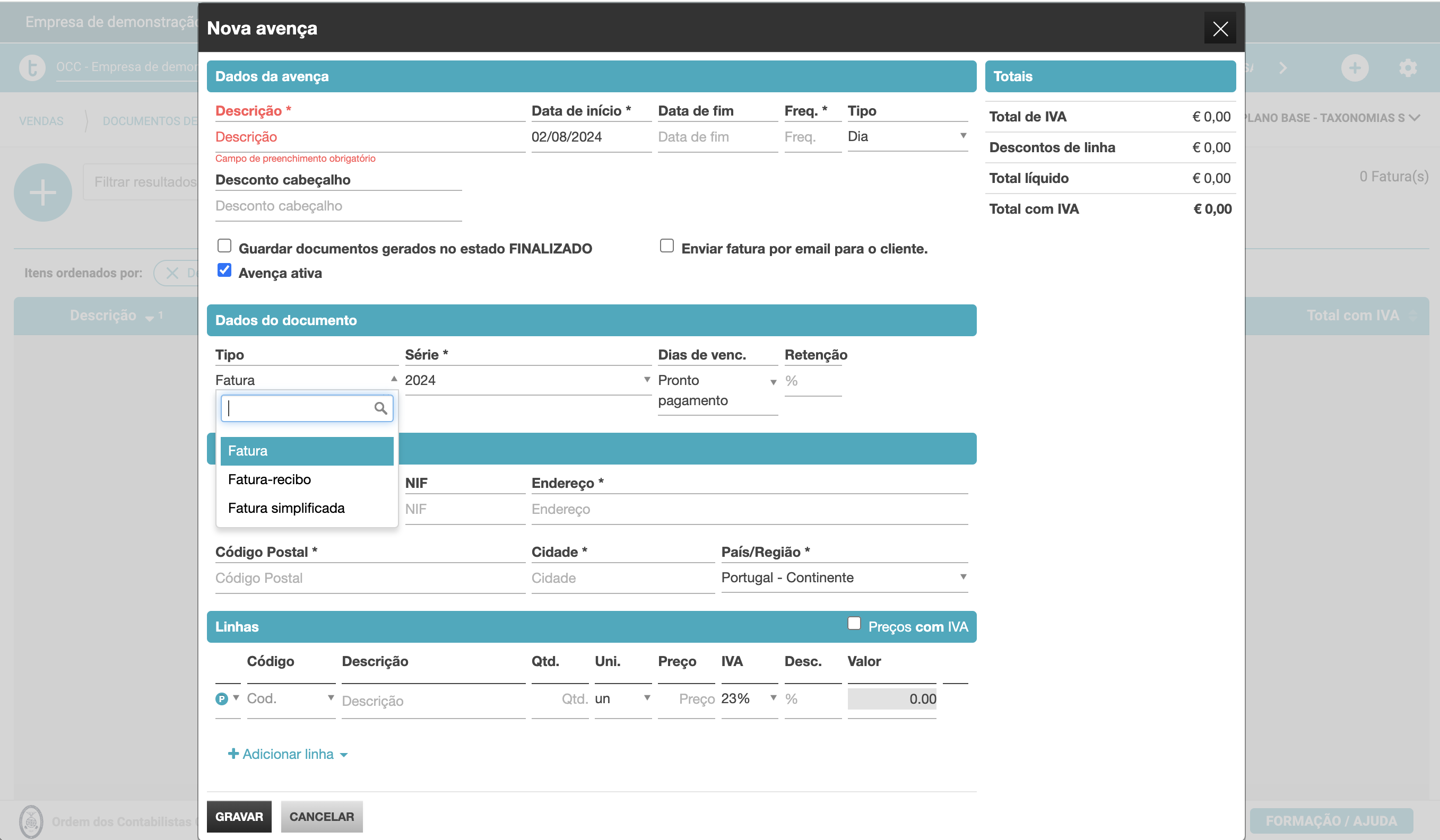Image resolution: width=1440 pixels, height=840 pixels.
Task: Click the blue P product icon in line row
Action: pyautogui.click(x=221, y=698)
